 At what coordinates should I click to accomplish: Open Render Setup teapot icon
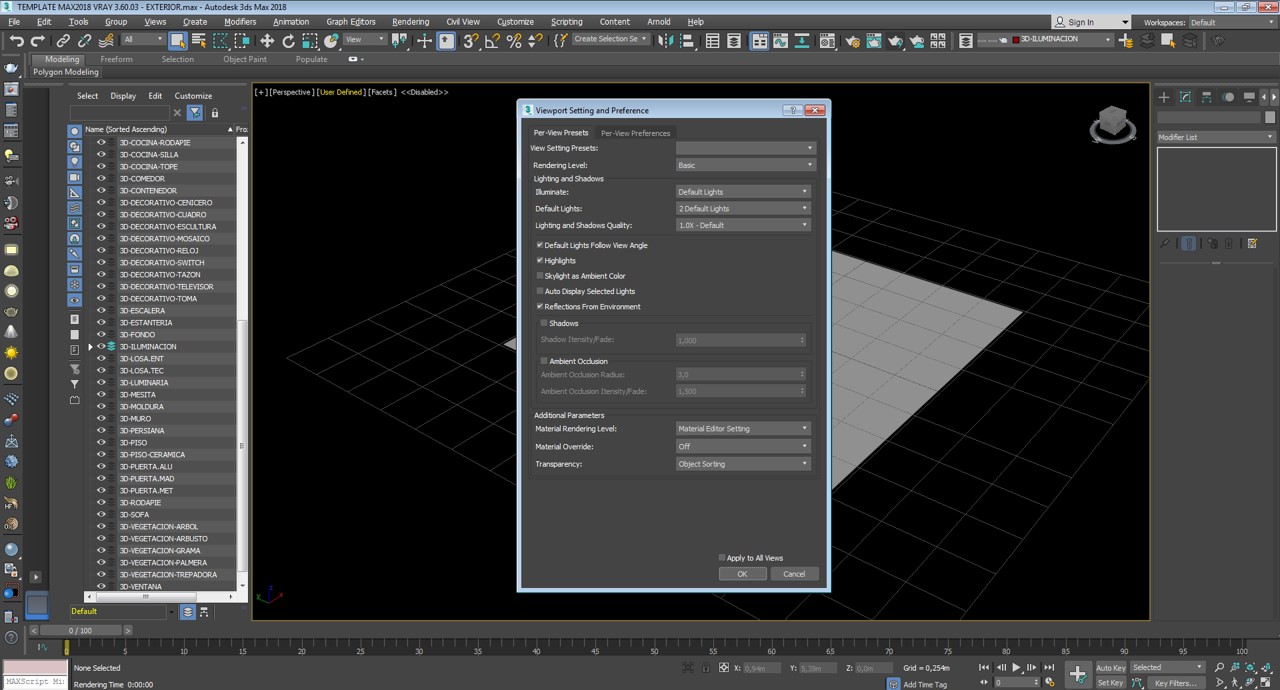(852, 41)
